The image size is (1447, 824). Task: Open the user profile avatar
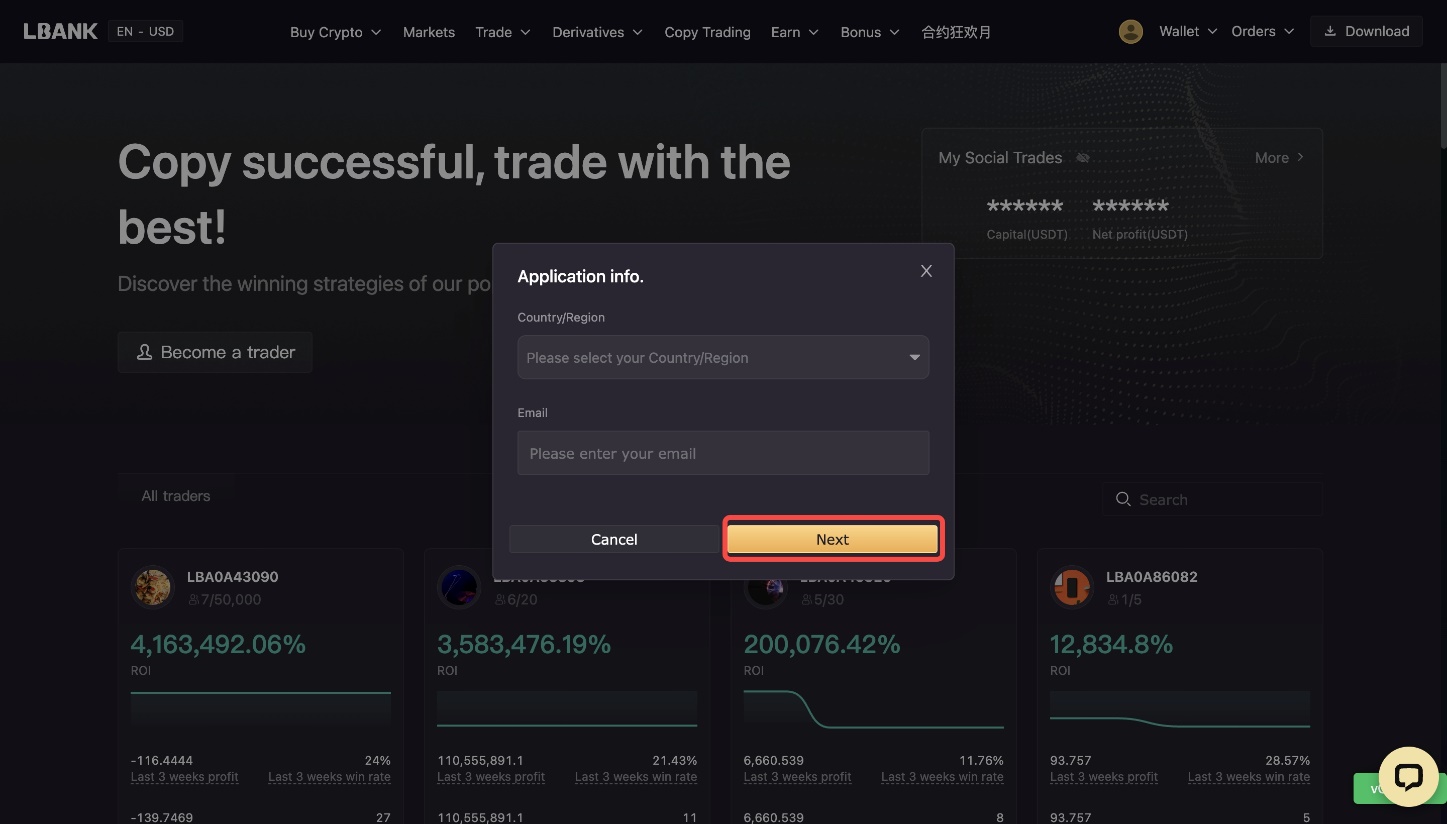pos(1130,32)
